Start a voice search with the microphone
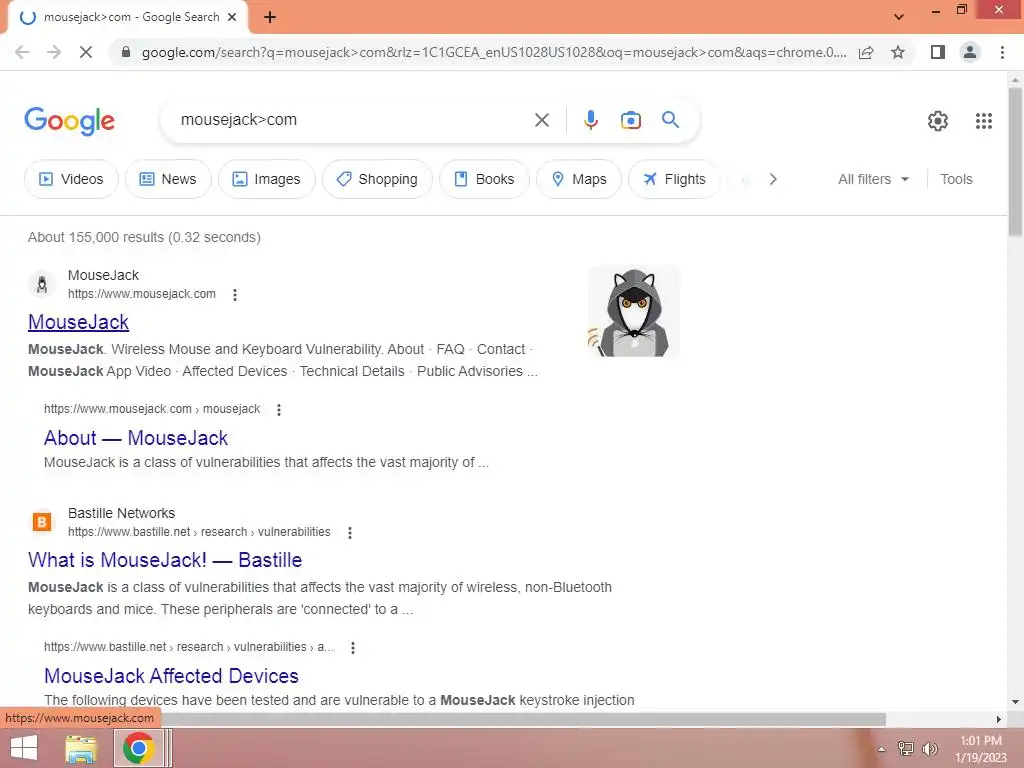This screenshot has height=768, width=1024. 591,120
